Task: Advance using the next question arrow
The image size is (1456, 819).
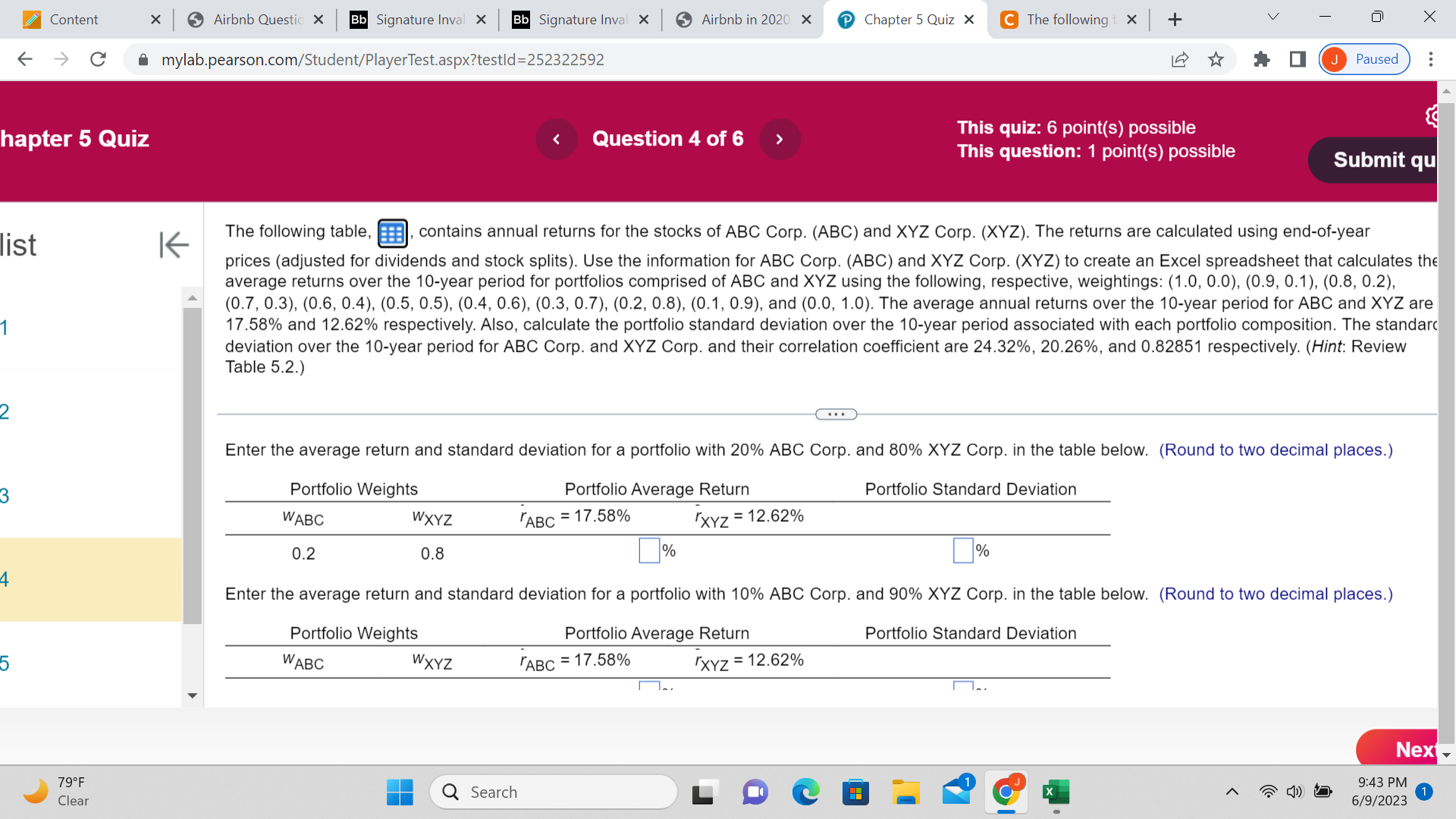Action: [x=780, y=139]
